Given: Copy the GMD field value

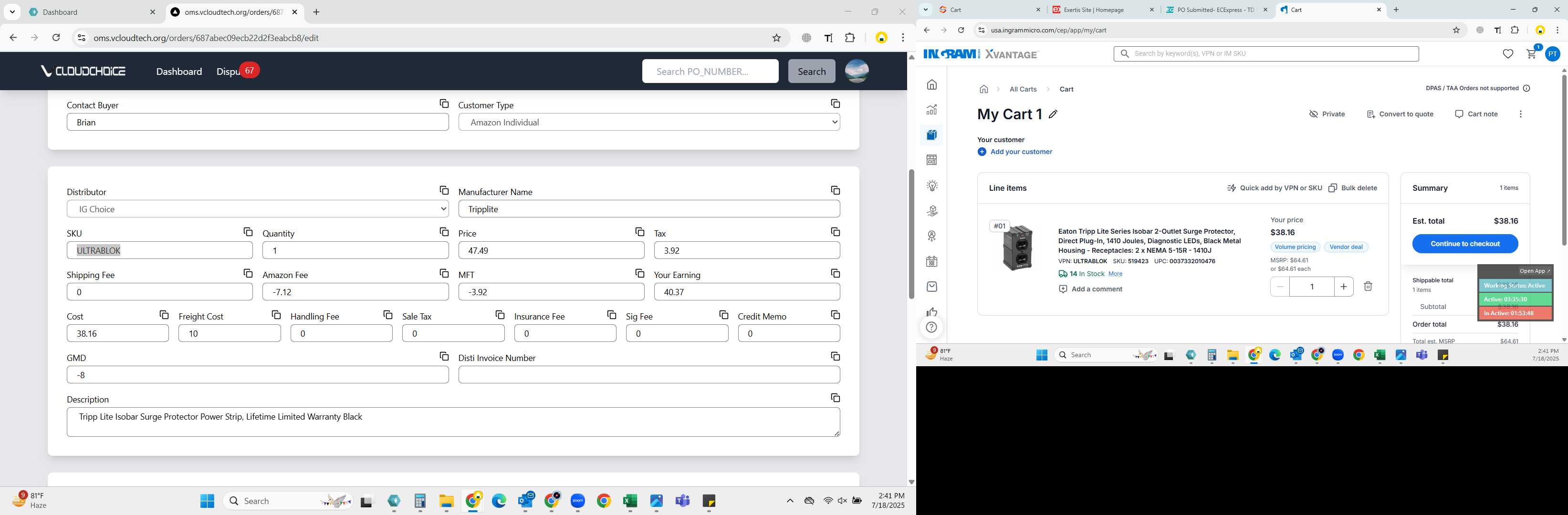Looking at the screenshot, I should coord(444,356).
